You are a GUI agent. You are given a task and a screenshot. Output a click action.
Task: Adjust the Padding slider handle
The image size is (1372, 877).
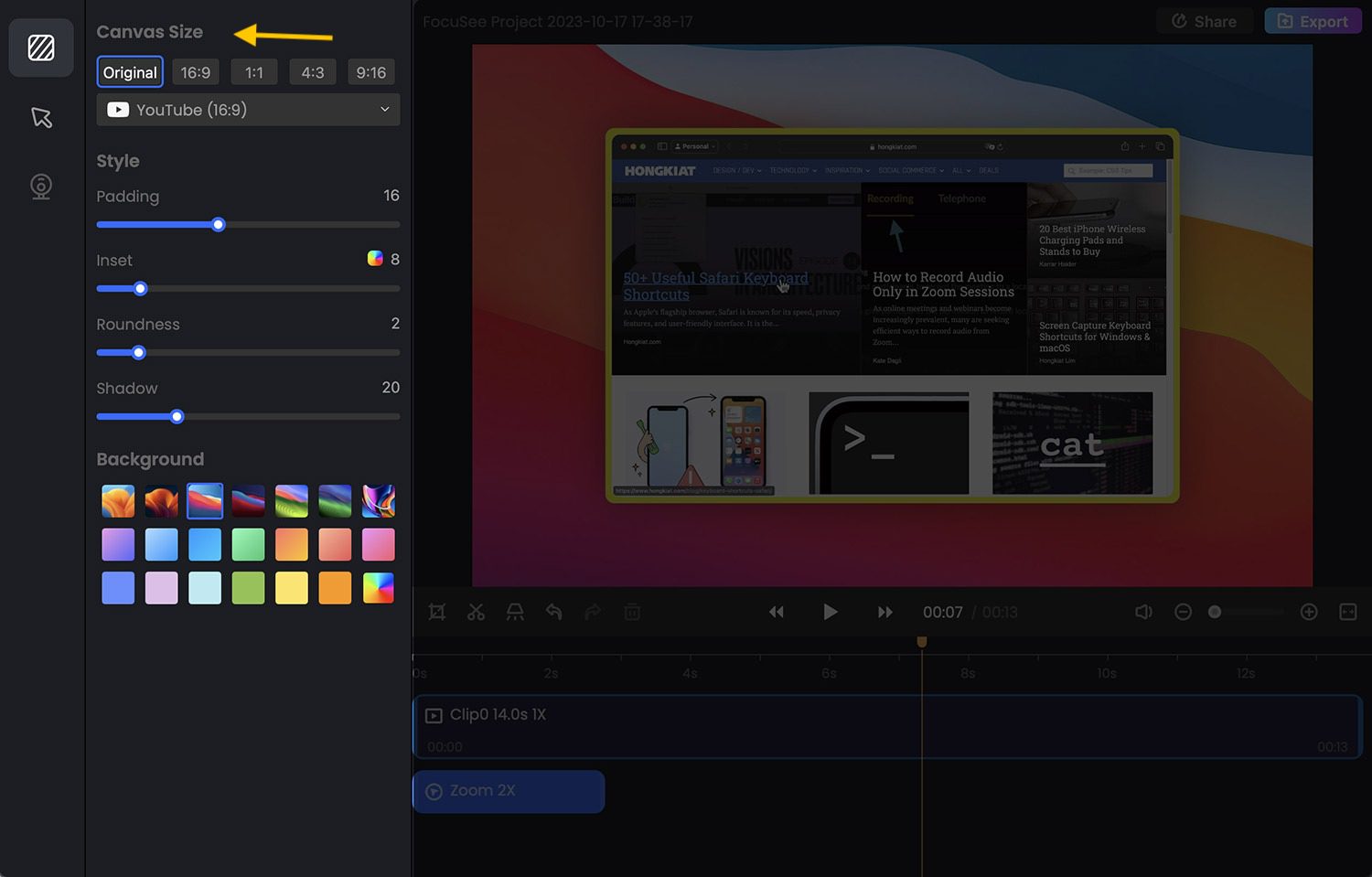tap(219, 225)
